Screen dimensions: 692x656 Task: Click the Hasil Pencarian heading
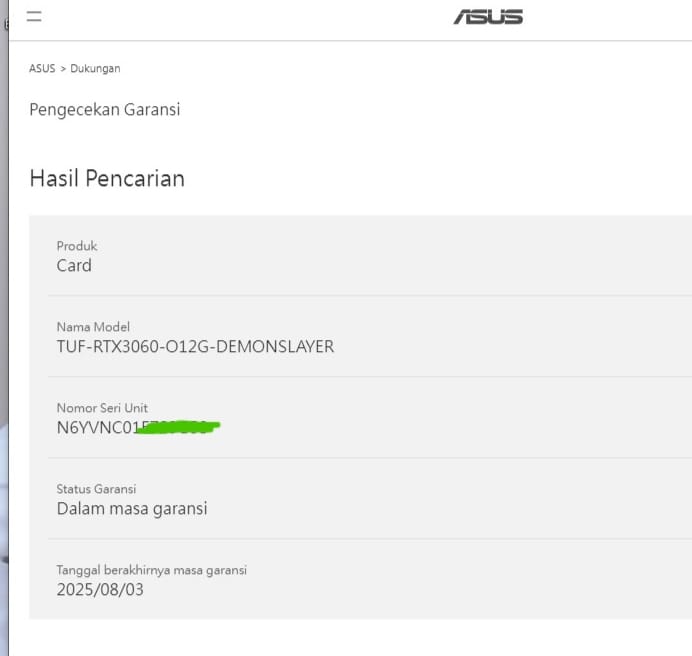point(107,178)
